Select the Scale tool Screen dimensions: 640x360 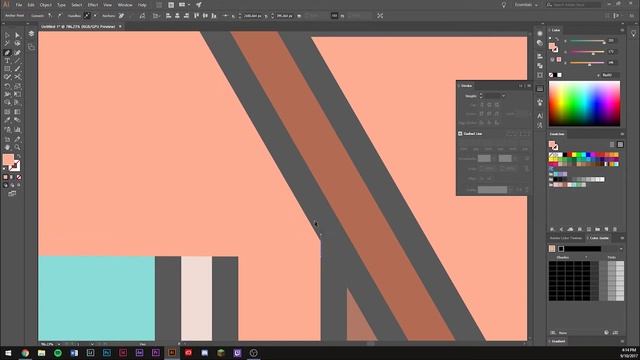point(18,86)
